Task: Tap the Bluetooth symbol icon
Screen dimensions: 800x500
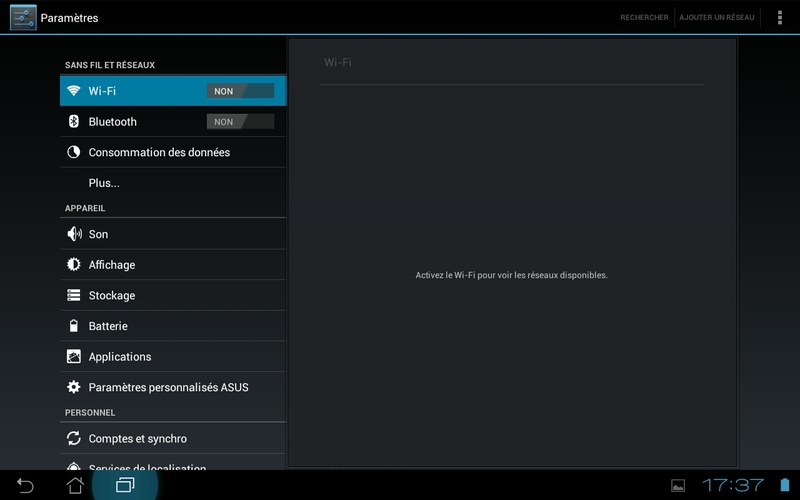Action: pyautogui.click(x=73, y=121)
